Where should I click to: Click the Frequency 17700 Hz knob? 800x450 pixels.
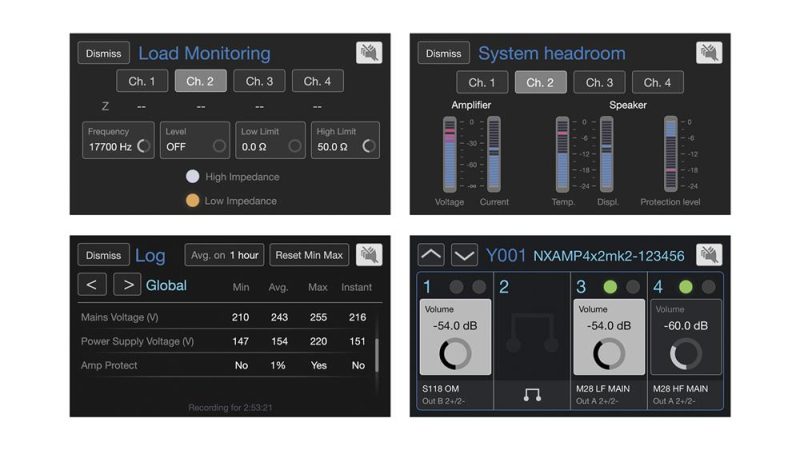(143, 146)
